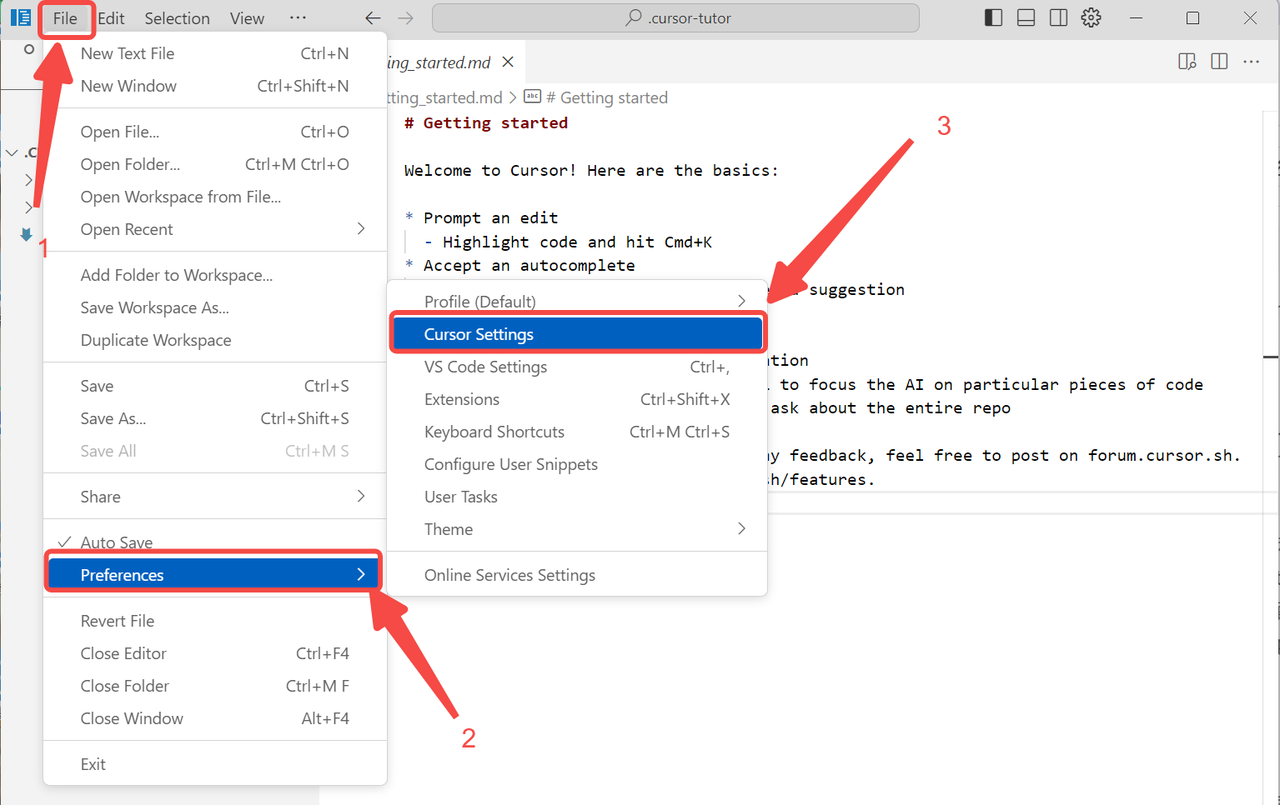Open Cursor Settings
This screenshot has height=805, width=1280.
point(577,334)
